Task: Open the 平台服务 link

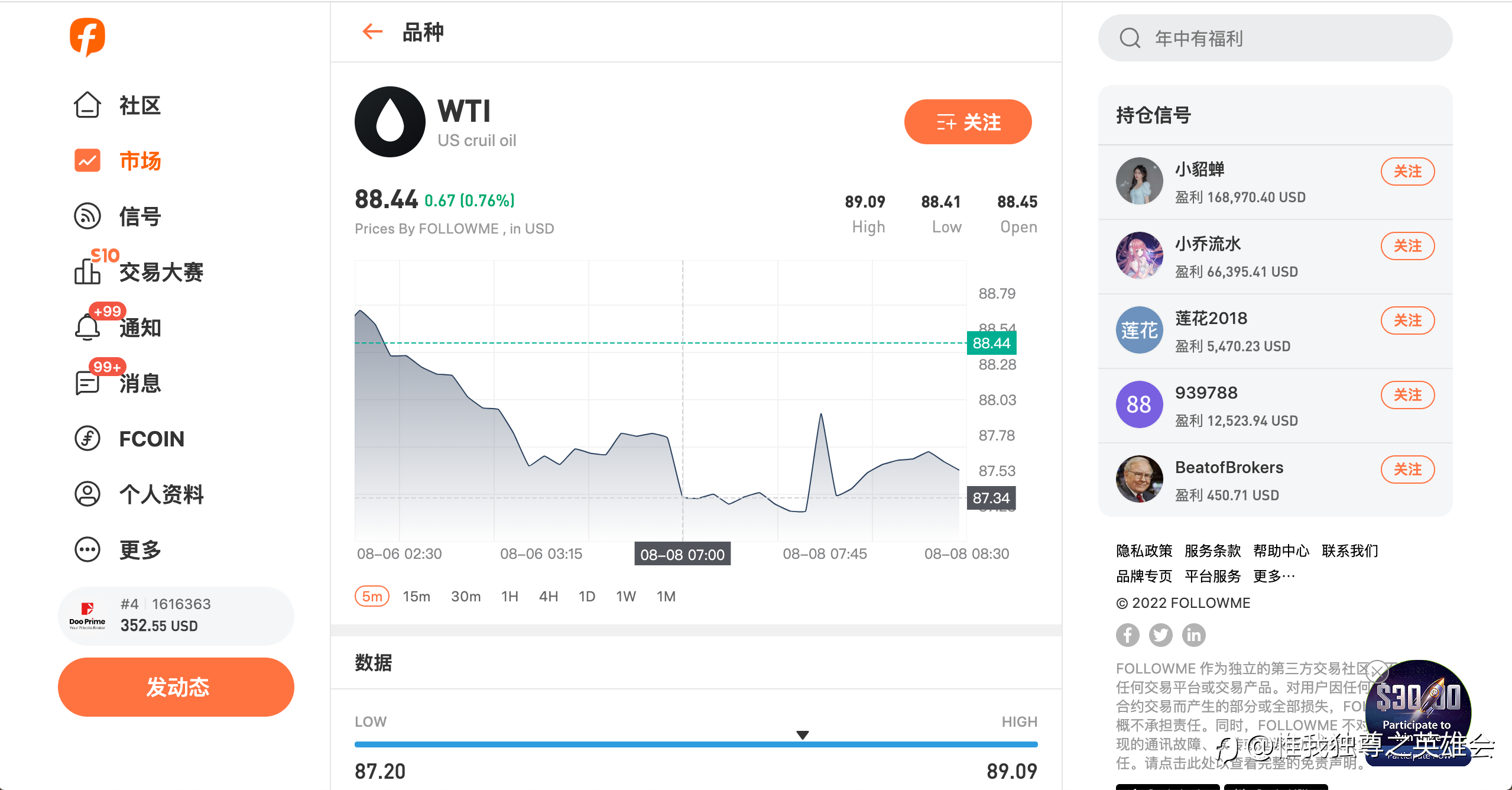Action: click(1212, 576)
